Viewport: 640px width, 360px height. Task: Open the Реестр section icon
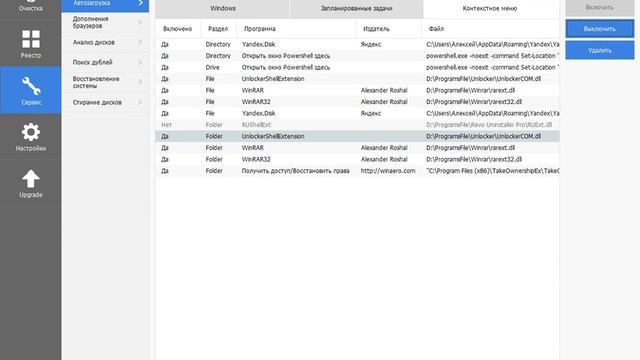coord(31,39)
